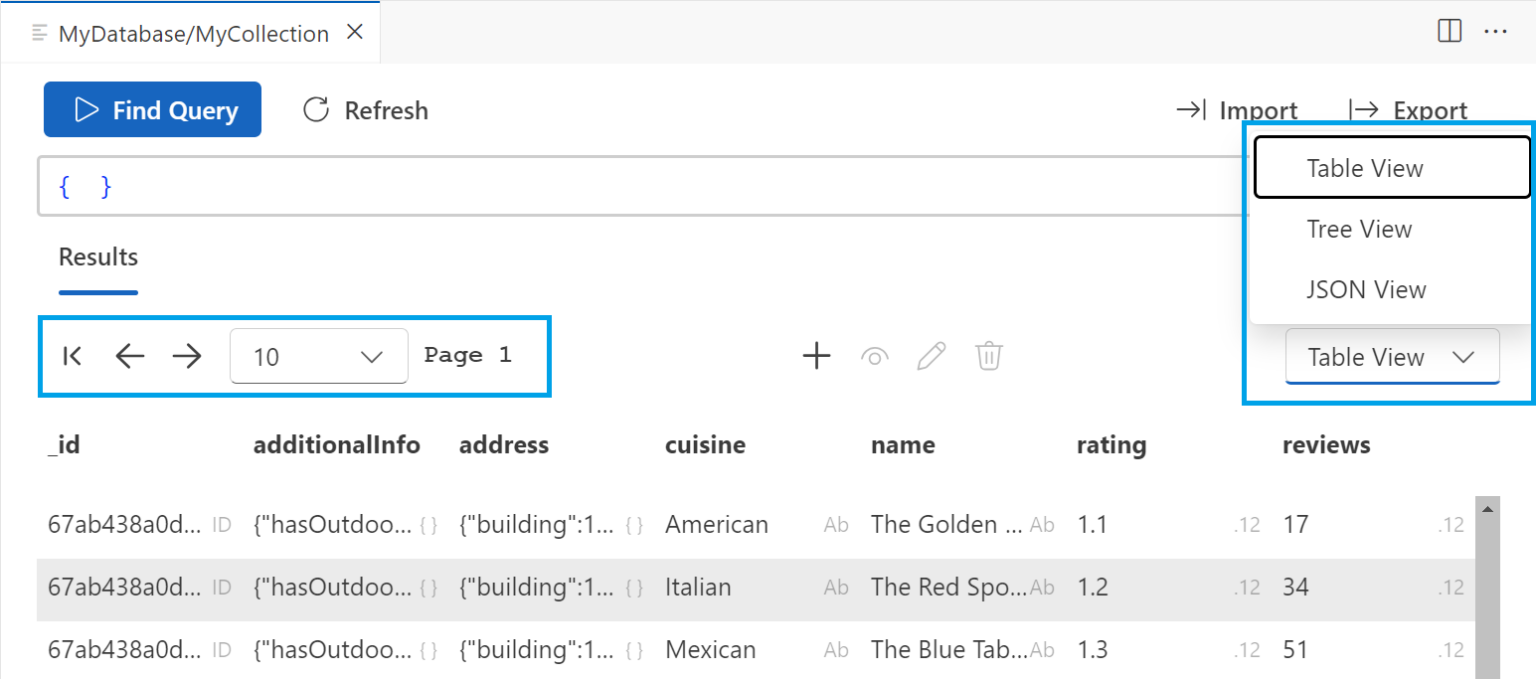This screenshot has width=1536, height=679.
Task: Select the Results tab
Action: click(97, 257)
